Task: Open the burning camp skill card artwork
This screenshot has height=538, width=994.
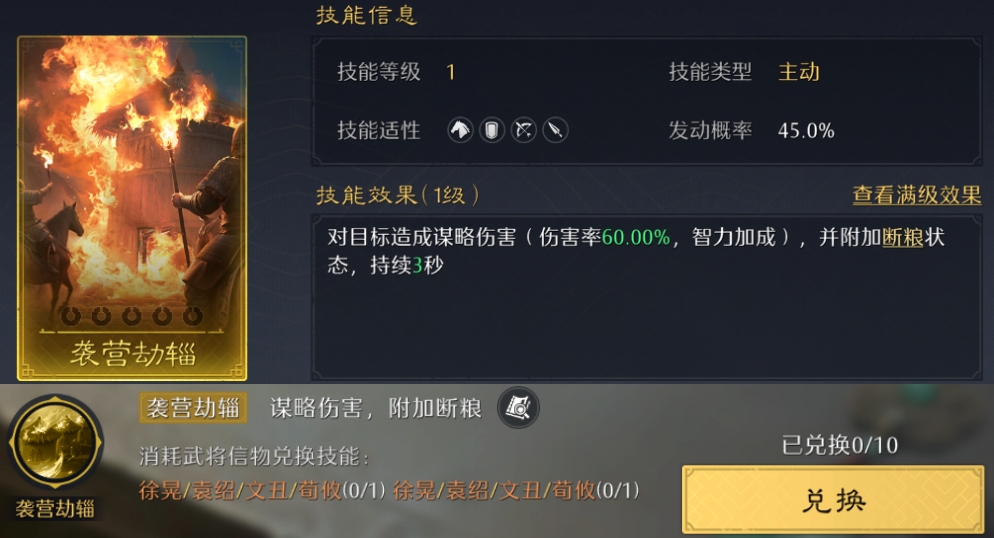Action: (x=132, y=208)
